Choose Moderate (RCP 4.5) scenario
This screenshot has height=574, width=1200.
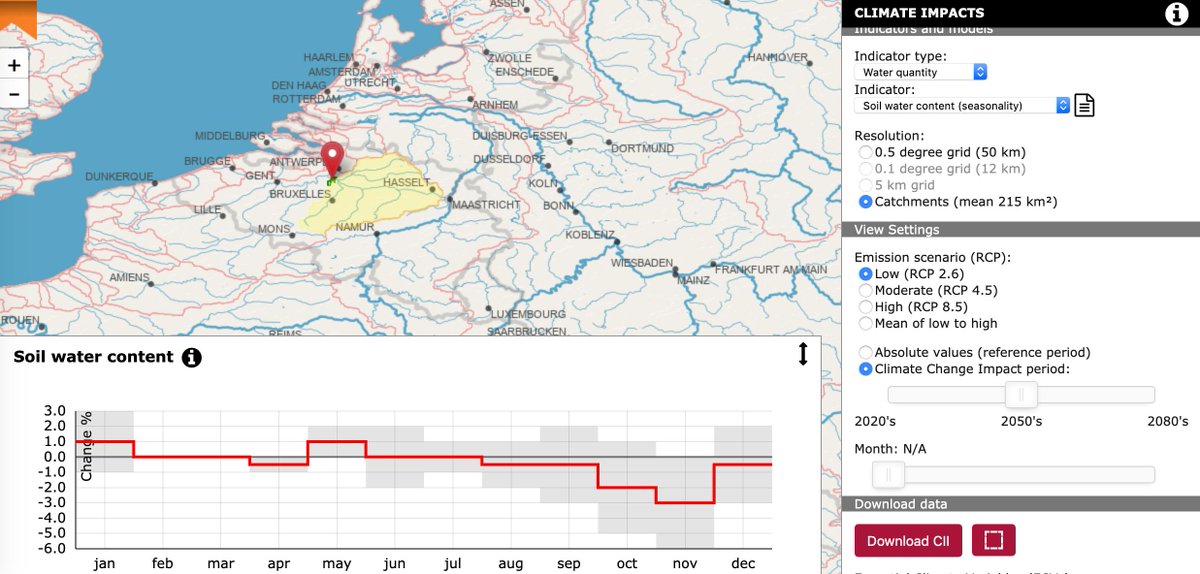[x=866, y=290]
